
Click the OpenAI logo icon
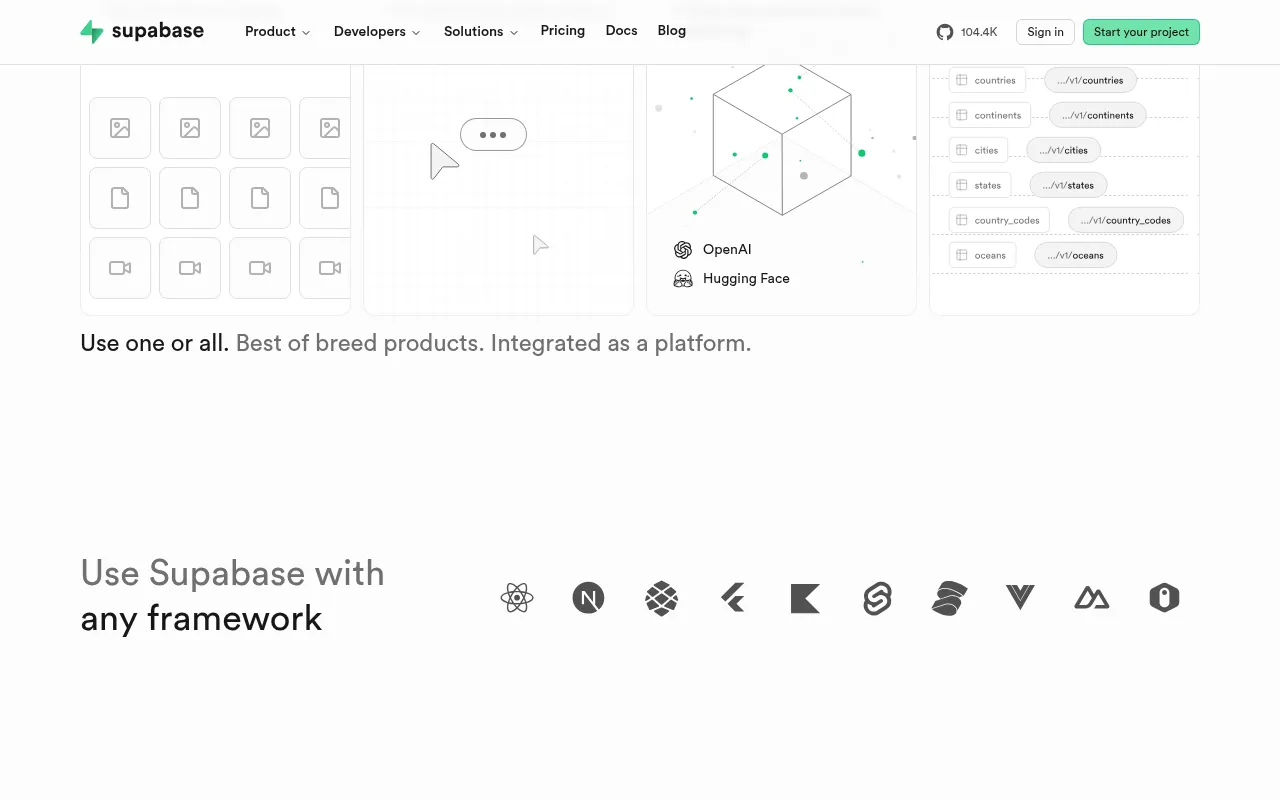[683, 250]
